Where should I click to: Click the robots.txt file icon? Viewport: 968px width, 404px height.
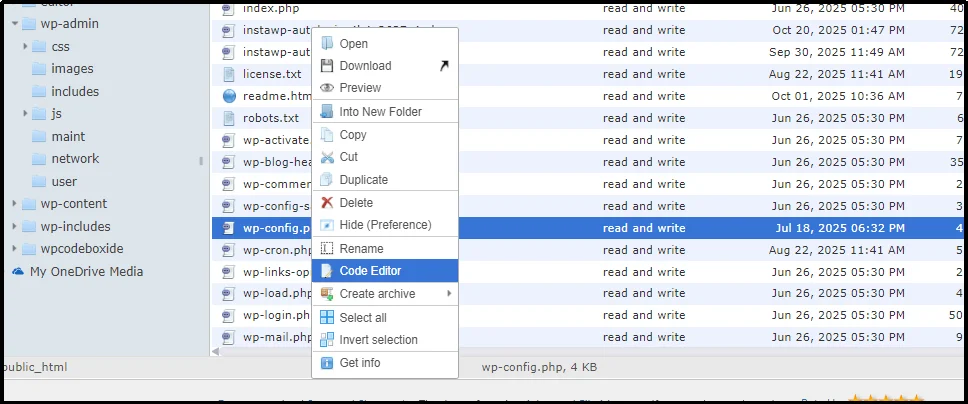[x=228, y=118]
